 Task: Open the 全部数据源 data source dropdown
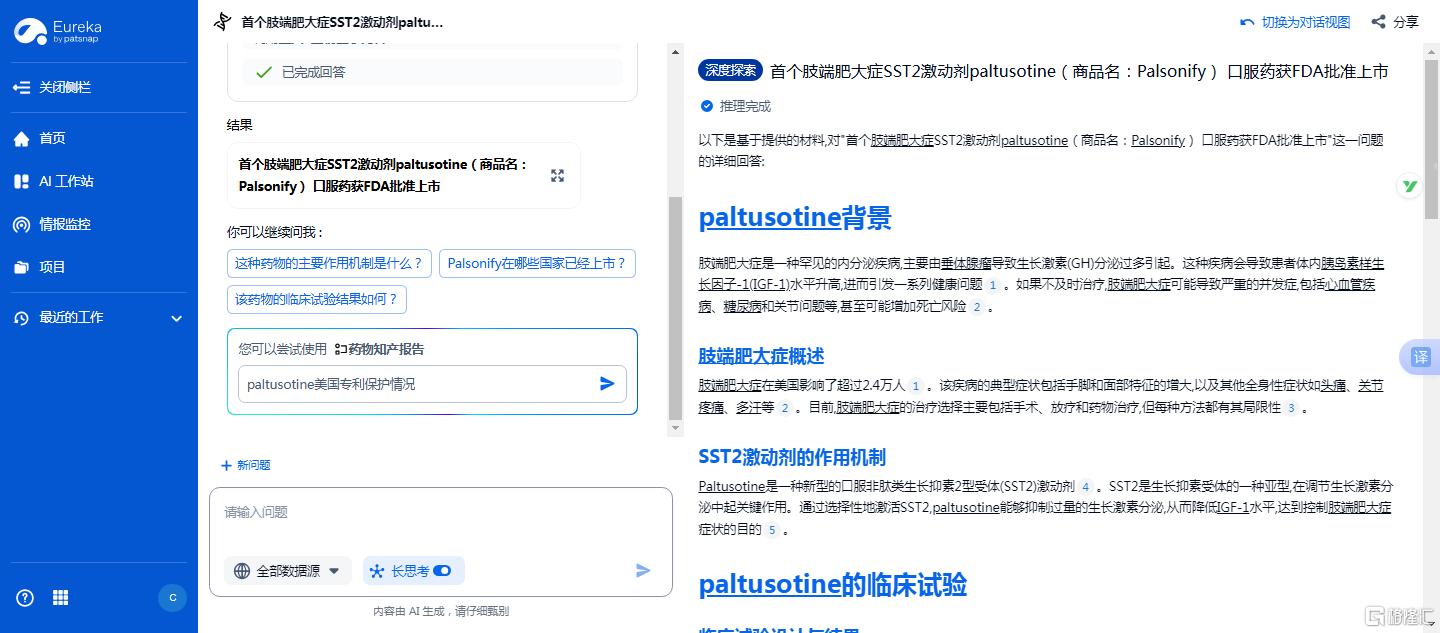tap(288, 571)
